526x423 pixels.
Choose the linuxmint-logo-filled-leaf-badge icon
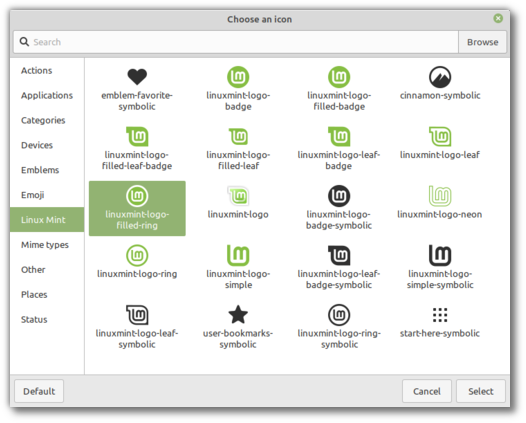click(x=137, y=137)
